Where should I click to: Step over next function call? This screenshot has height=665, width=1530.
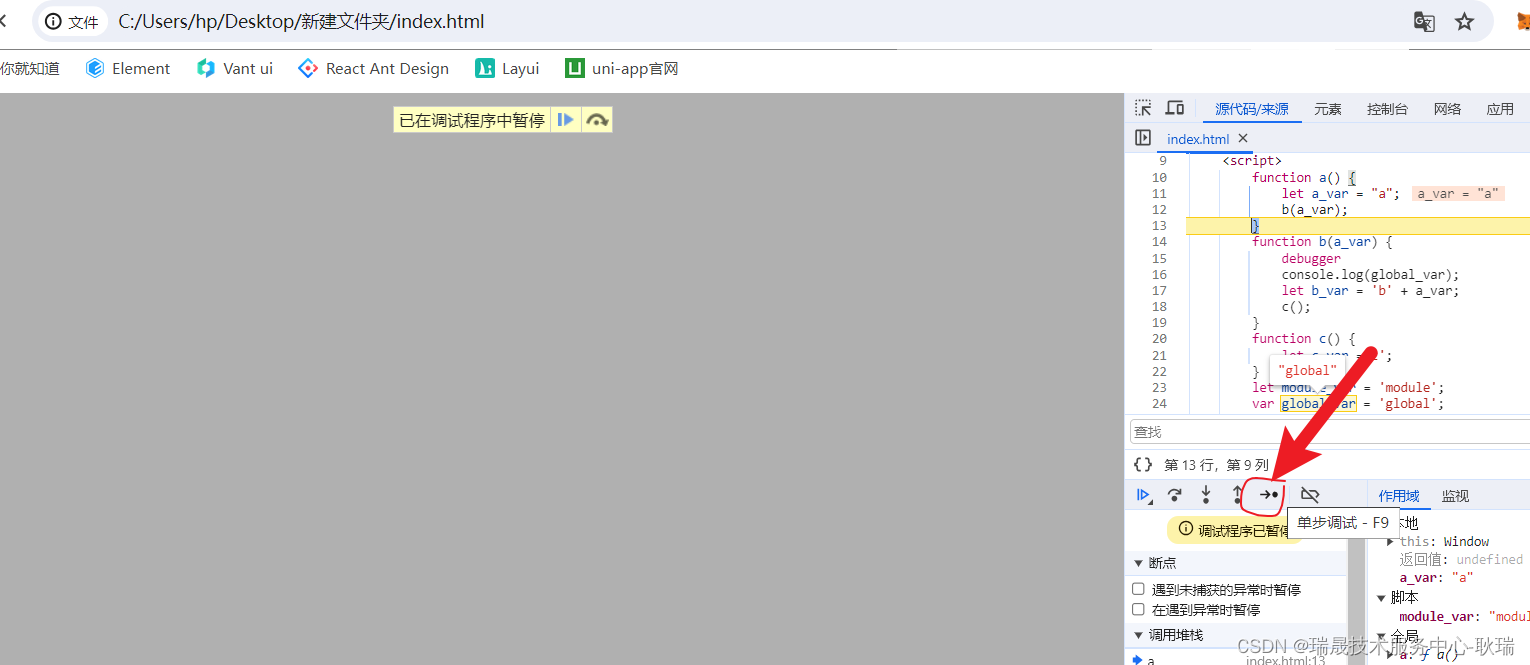[1175, 495]
